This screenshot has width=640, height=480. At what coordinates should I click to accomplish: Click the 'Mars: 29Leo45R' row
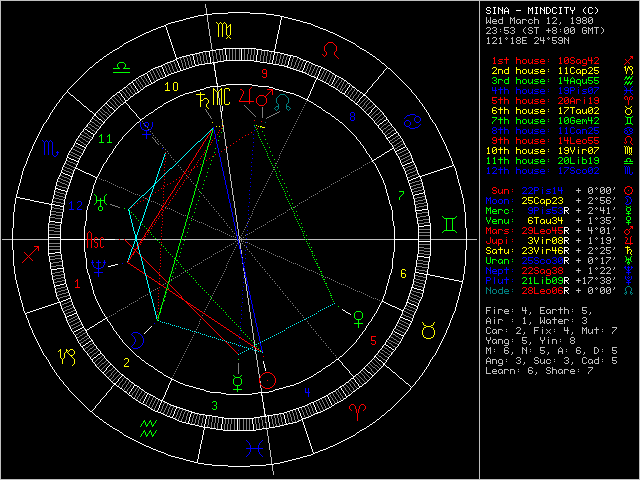click(x=559, y=231)
